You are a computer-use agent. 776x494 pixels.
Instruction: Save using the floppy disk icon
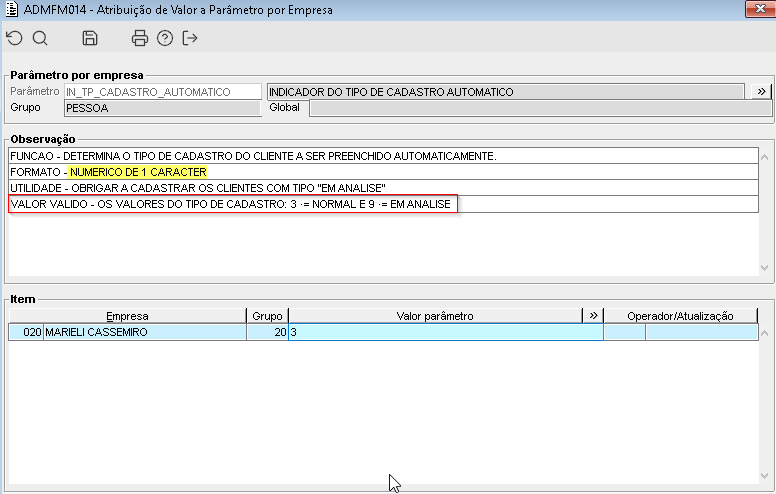[90, 38]
